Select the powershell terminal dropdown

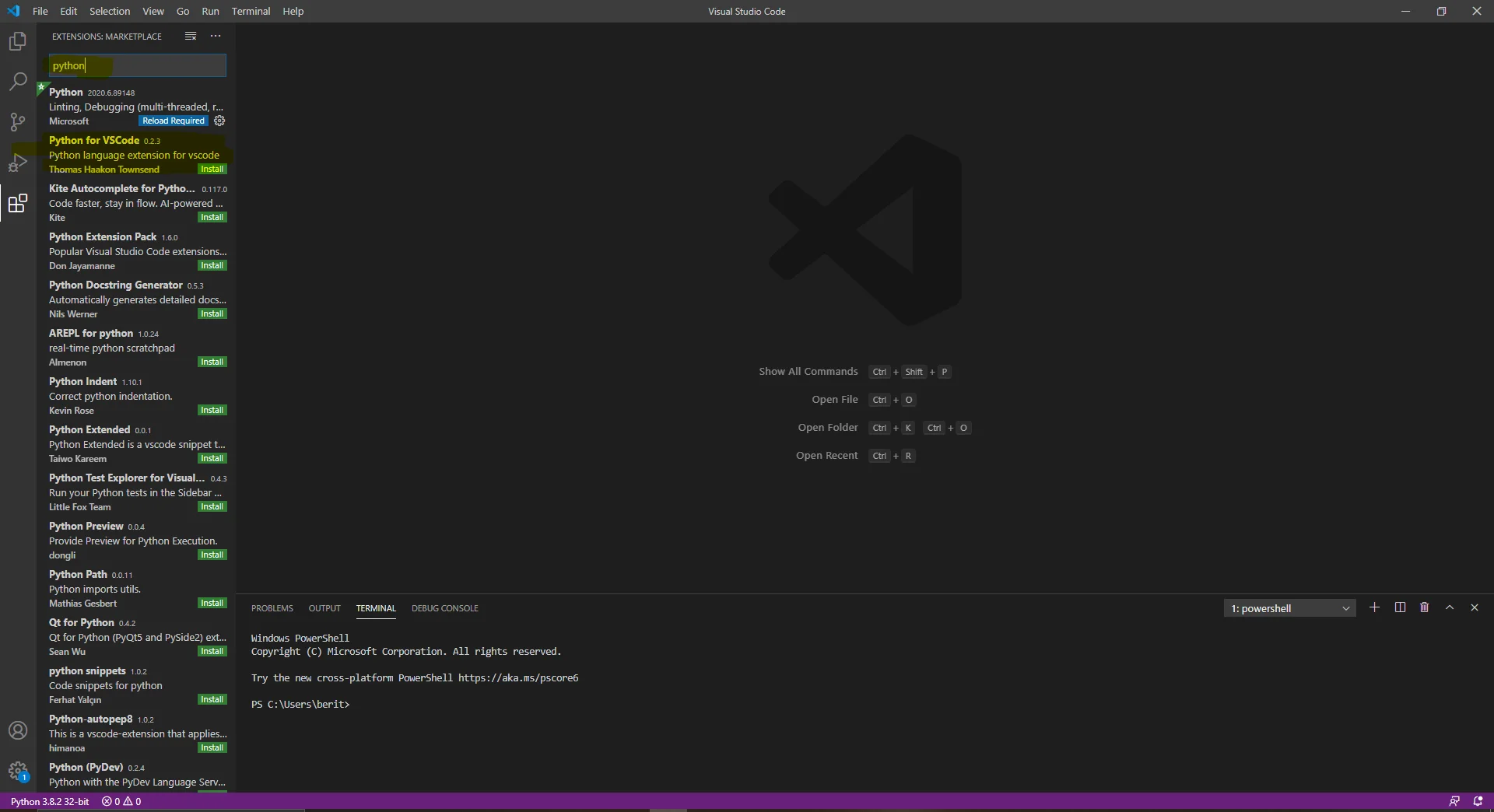click(1289, 608)
